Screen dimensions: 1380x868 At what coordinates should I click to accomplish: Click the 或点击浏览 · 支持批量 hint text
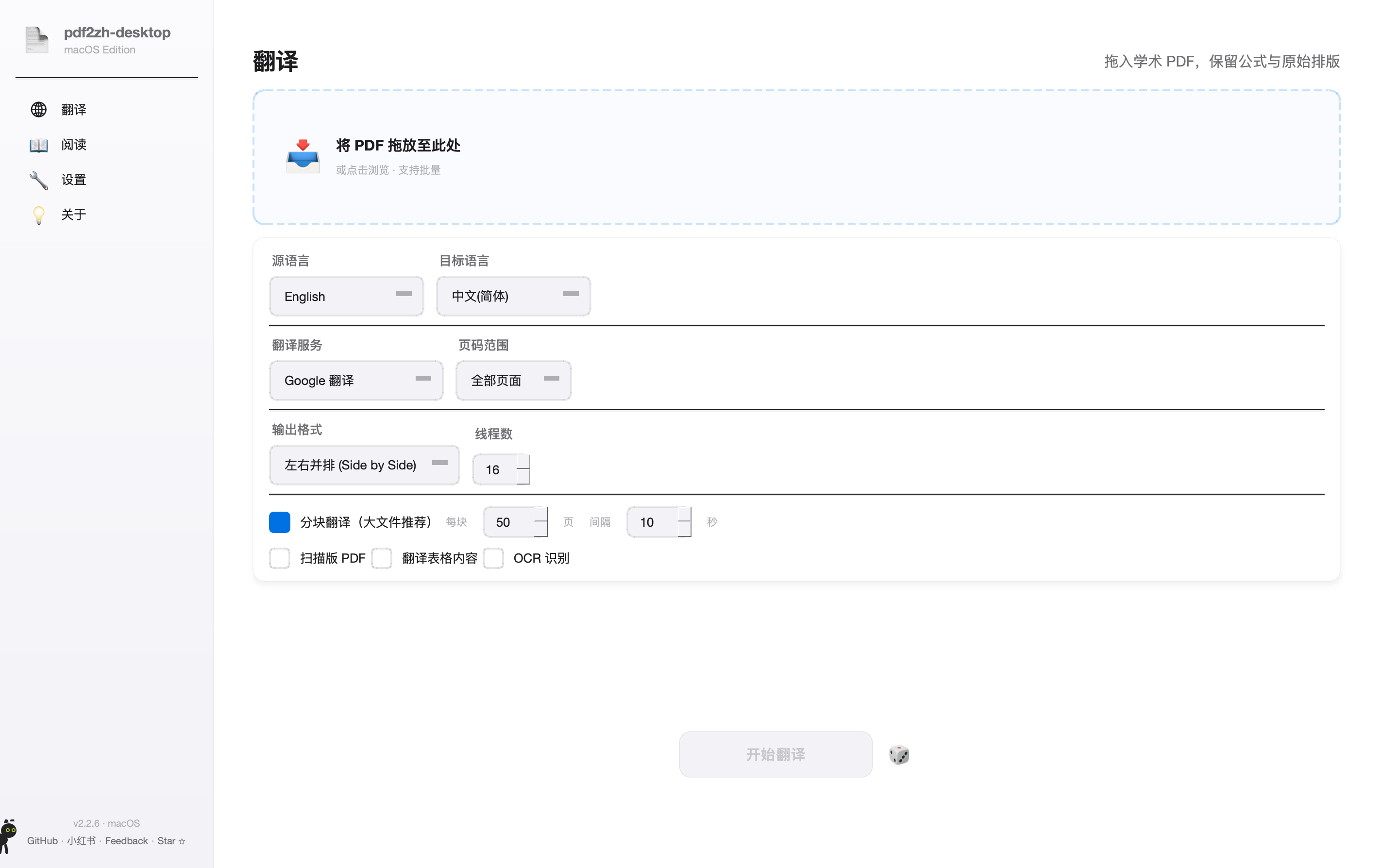[x=388, y=169]
